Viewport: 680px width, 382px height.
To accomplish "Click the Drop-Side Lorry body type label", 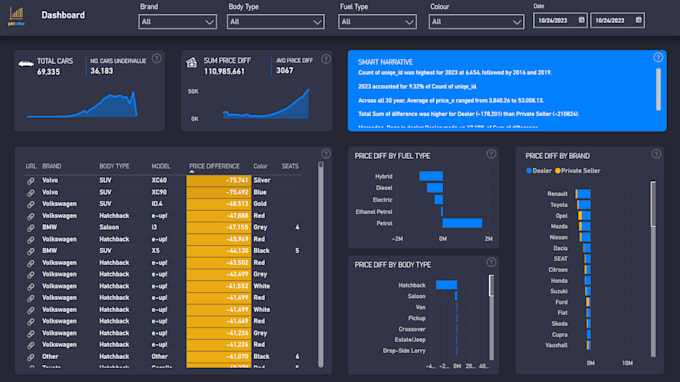I will (404, 351).
